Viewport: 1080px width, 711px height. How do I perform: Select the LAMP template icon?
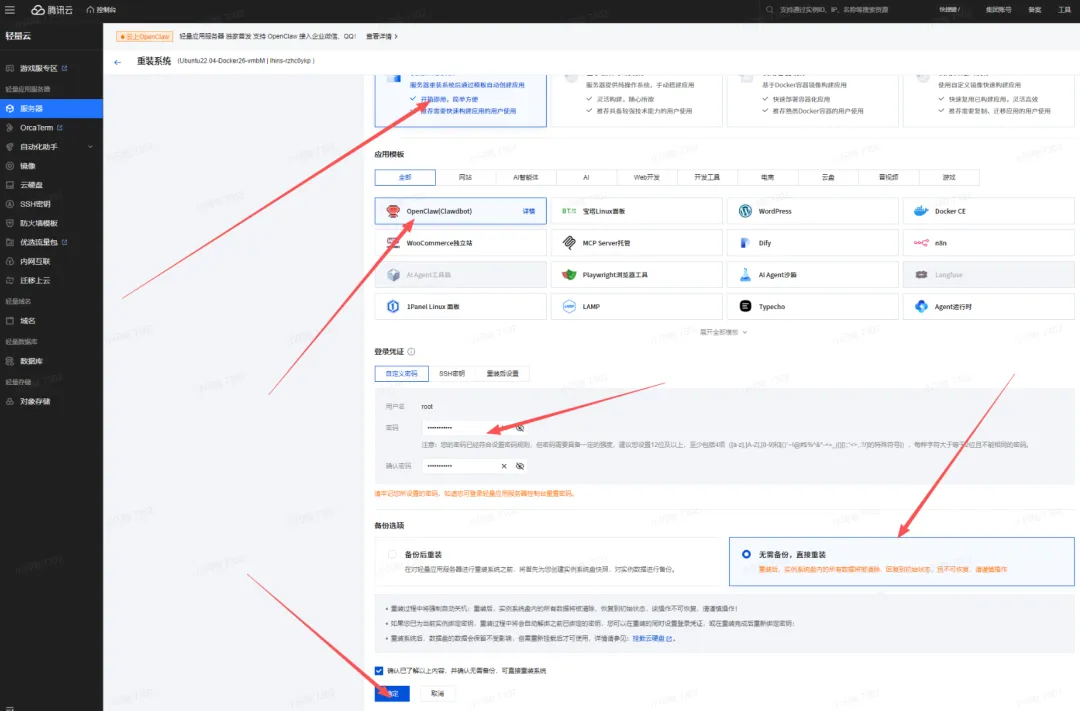click(x=569, y=306)
